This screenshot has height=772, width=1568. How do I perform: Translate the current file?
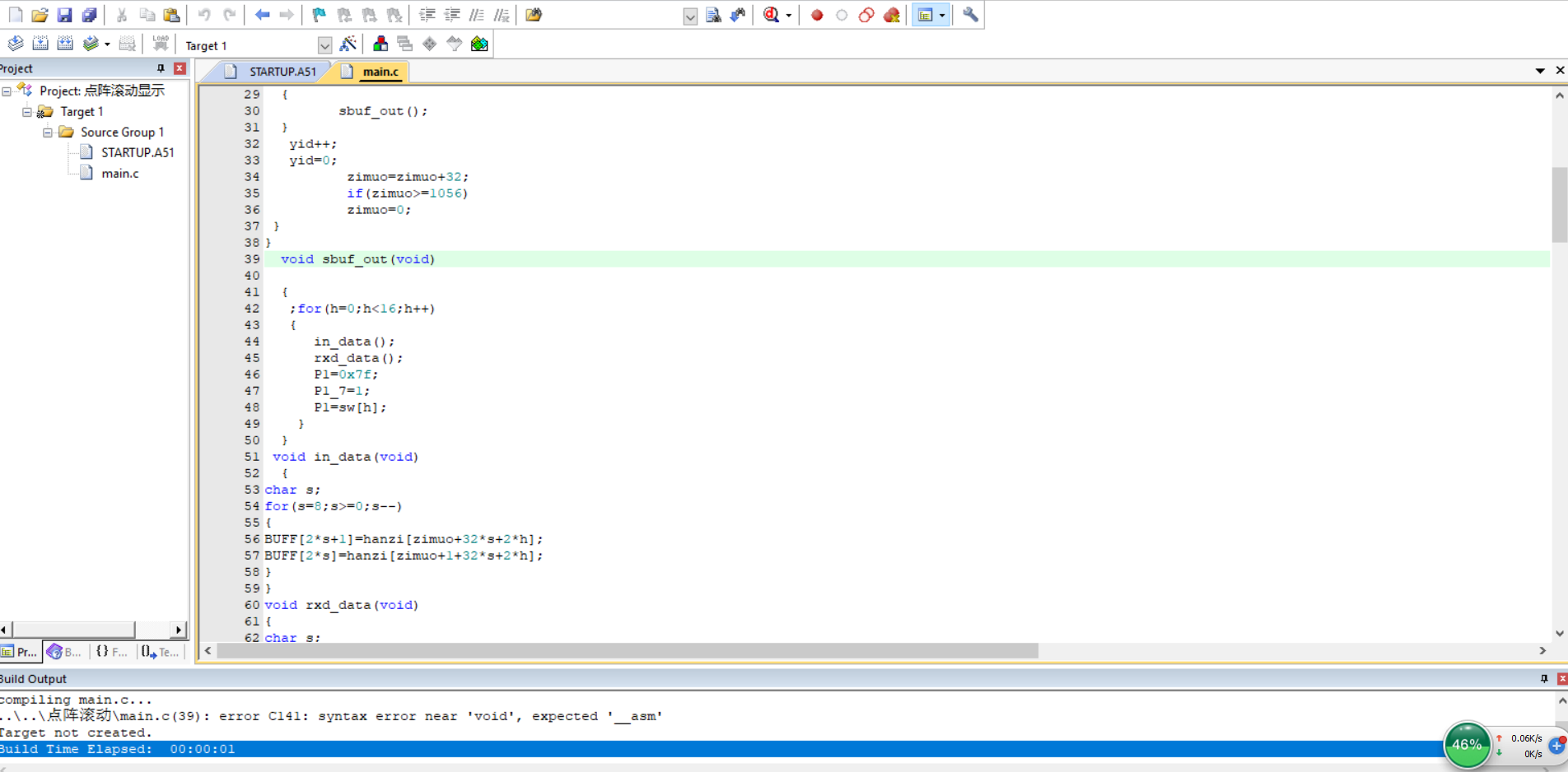[x=16, y=44]
